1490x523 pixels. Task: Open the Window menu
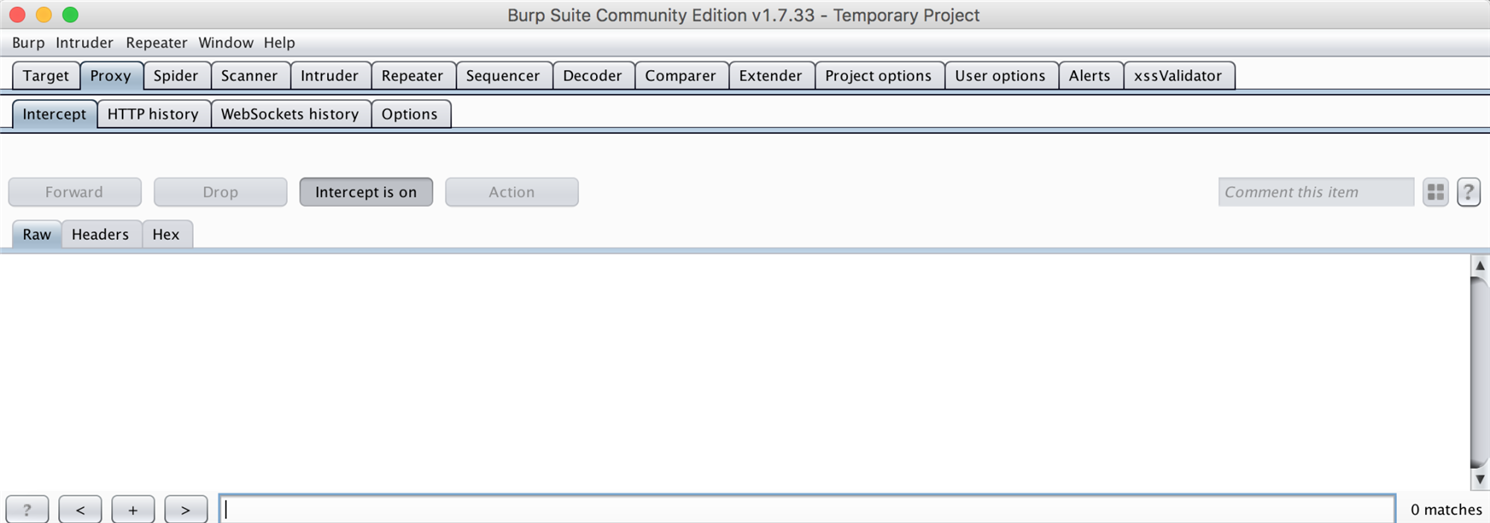pos(226,43)
